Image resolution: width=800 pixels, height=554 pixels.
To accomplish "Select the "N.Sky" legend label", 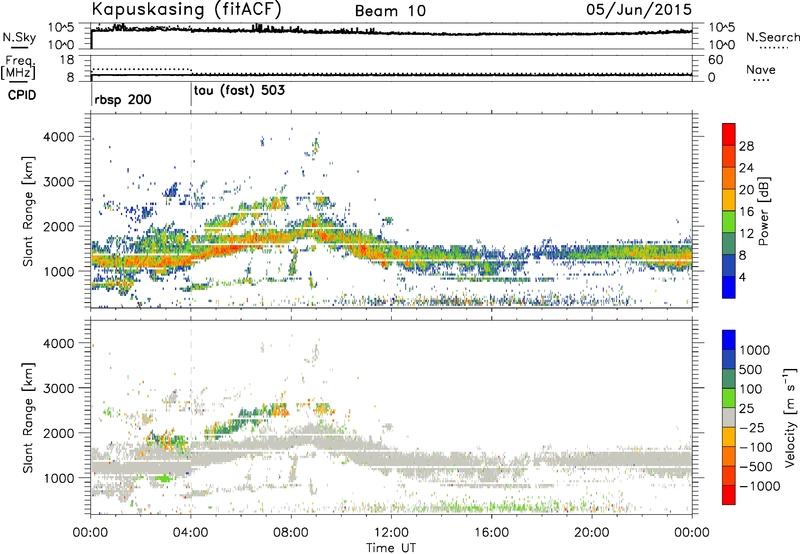I will 19,37.
